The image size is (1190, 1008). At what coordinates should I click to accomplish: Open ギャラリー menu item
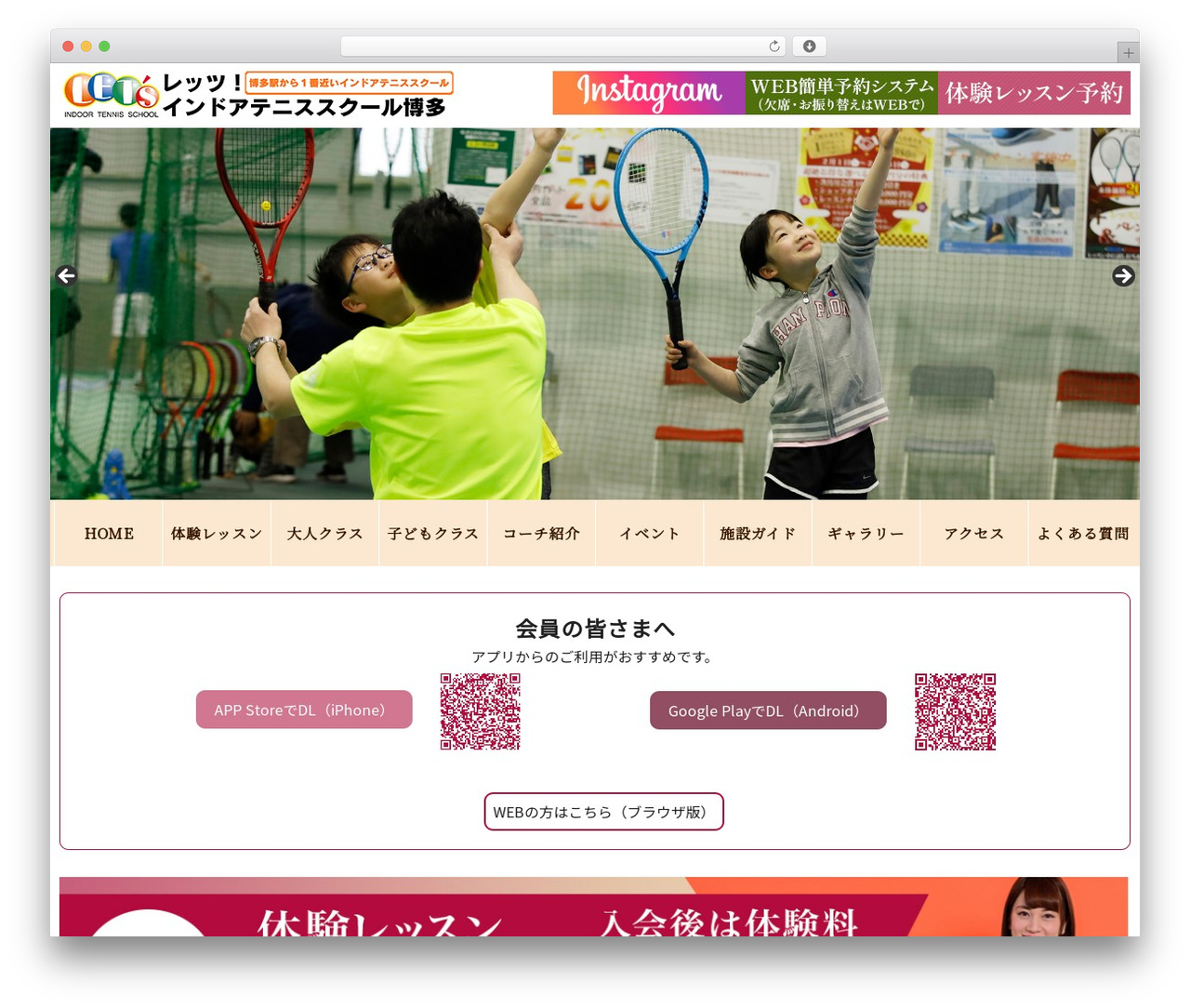click(866, 534)
